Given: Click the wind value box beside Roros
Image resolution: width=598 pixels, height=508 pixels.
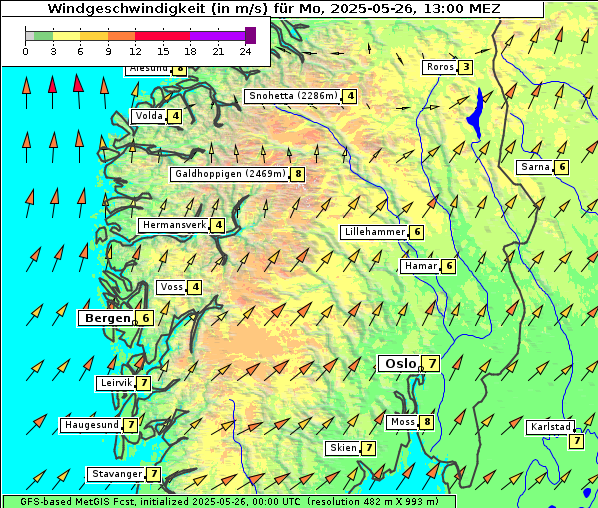Looking at the screenshot, I should coord(466,67).
